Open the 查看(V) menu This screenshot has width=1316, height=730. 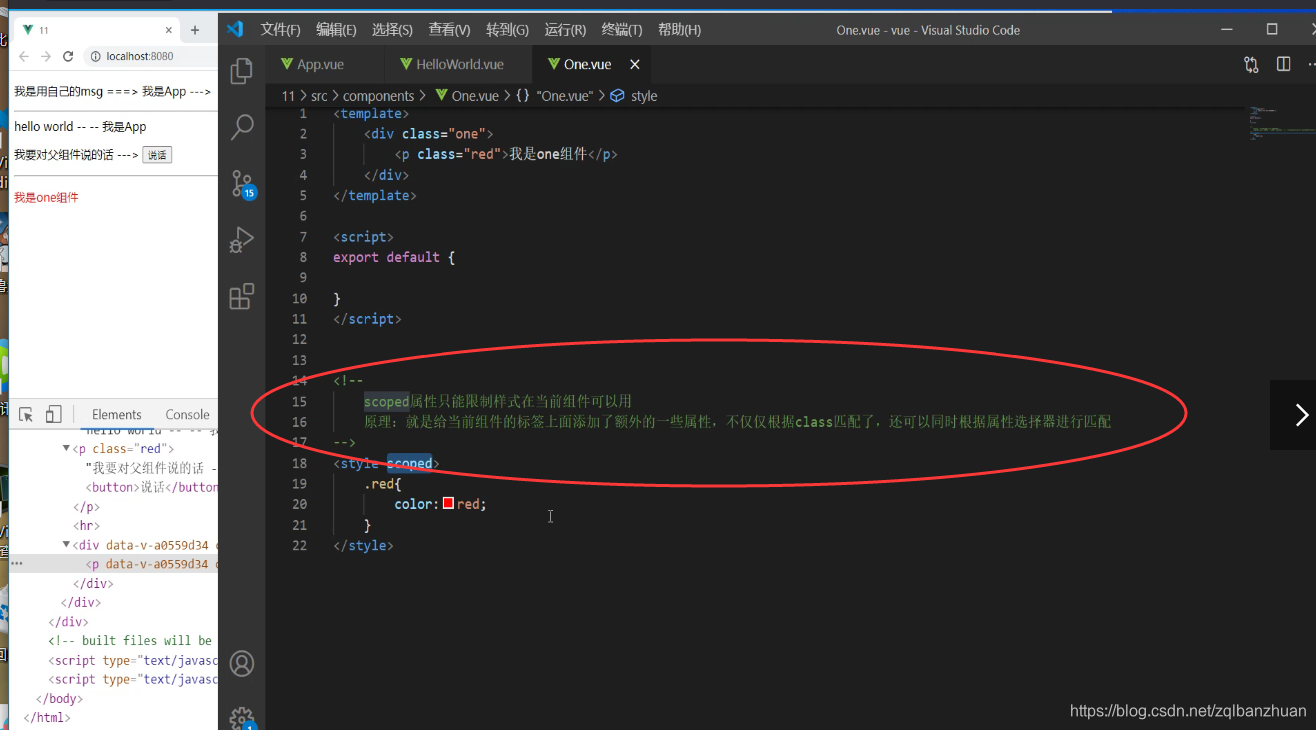click(x=449, y=30)
